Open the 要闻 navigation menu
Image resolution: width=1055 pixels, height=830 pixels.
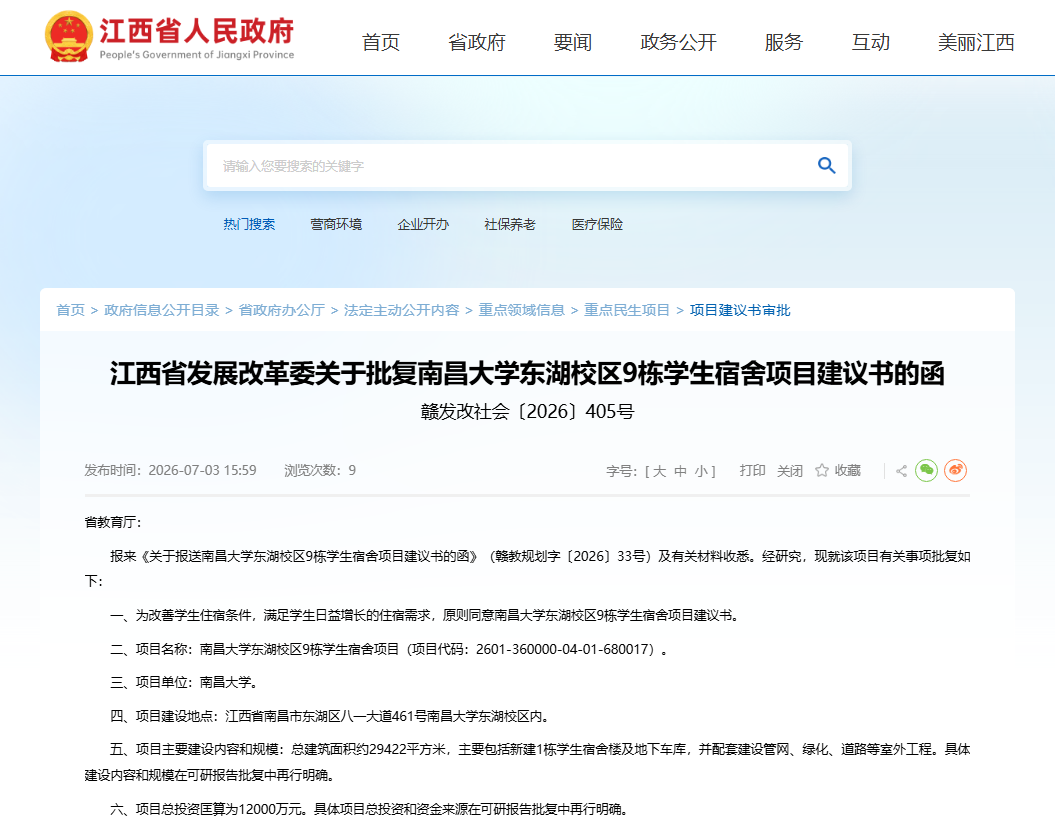[x=573, y=42]
